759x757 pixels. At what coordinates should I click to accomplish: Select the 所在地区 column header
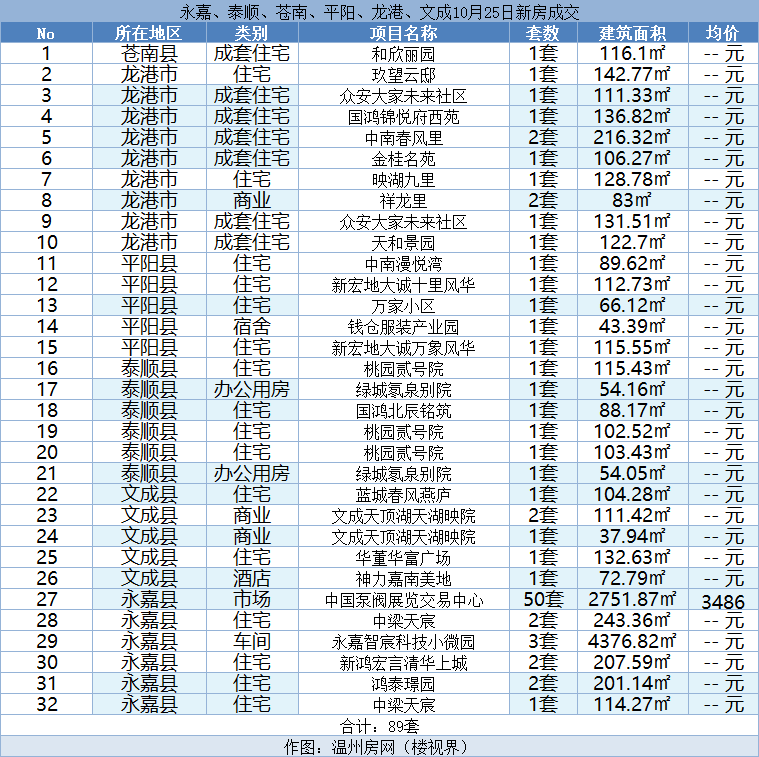(x=149, y=32)
